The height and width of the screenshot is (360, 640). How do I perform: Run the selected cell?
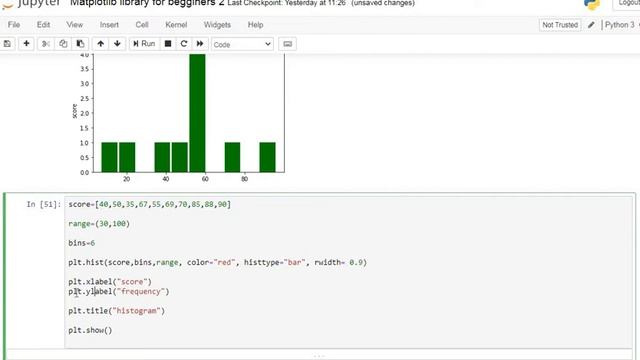[144, 44]
